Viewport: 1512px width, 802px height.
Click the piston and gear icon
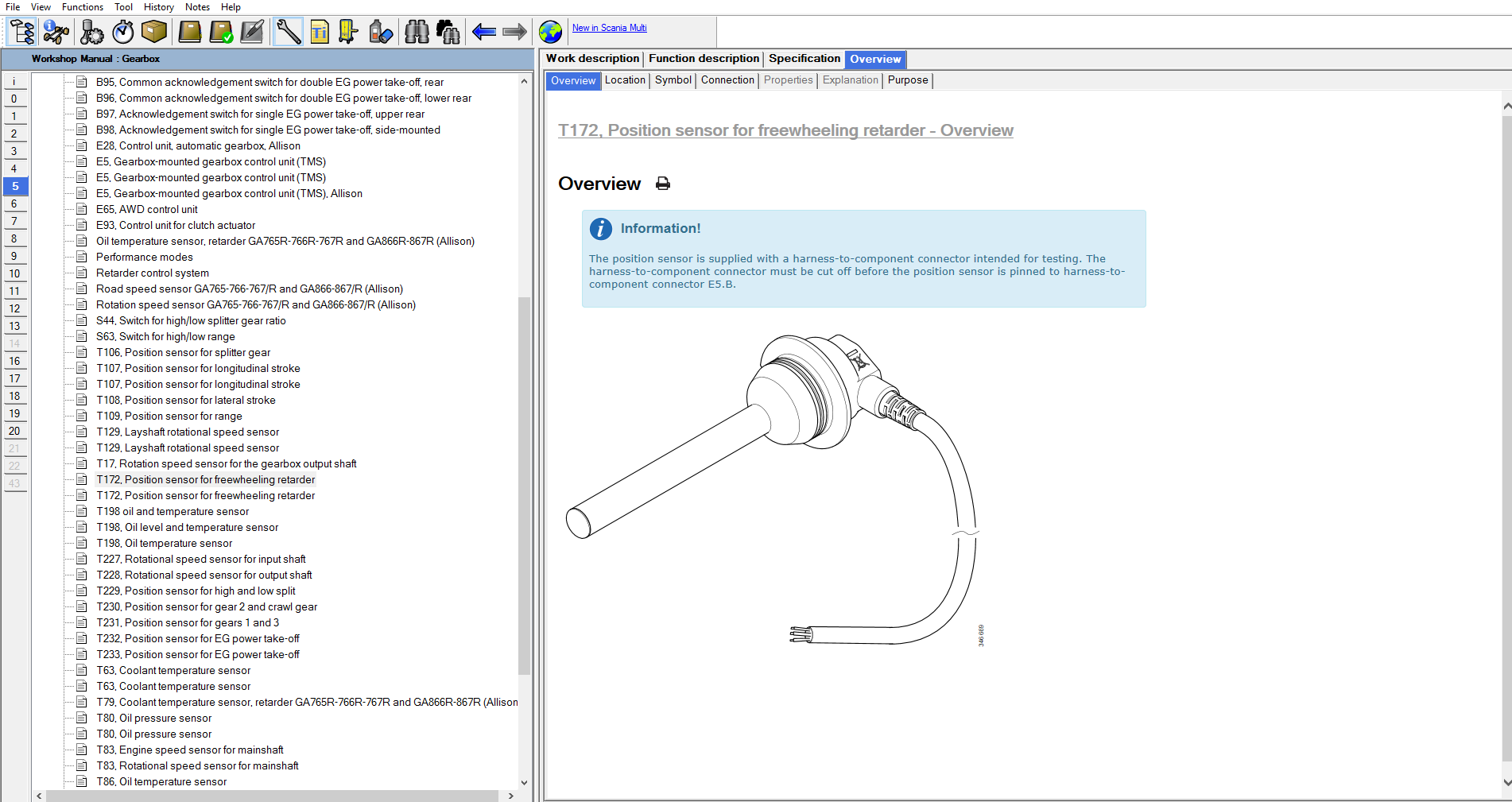tap(91, 33)
